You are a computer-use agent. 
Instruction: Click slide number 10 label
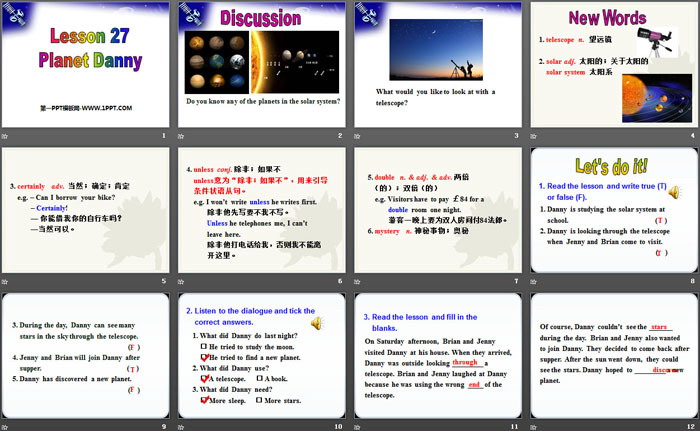click(338, 427)
